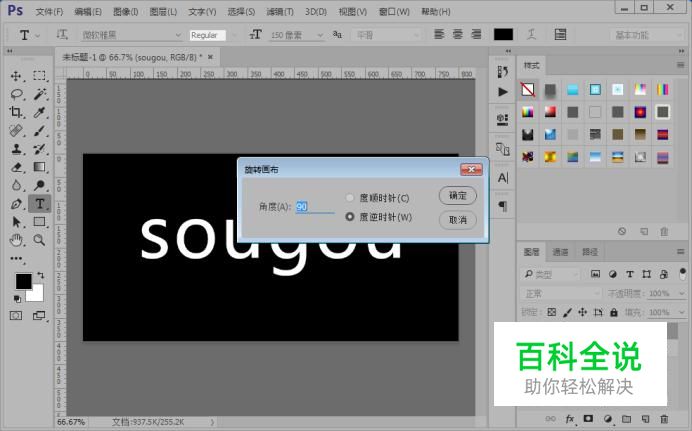Select the Rectangle shape tool
692x431 pixels.
click(39, 221)
